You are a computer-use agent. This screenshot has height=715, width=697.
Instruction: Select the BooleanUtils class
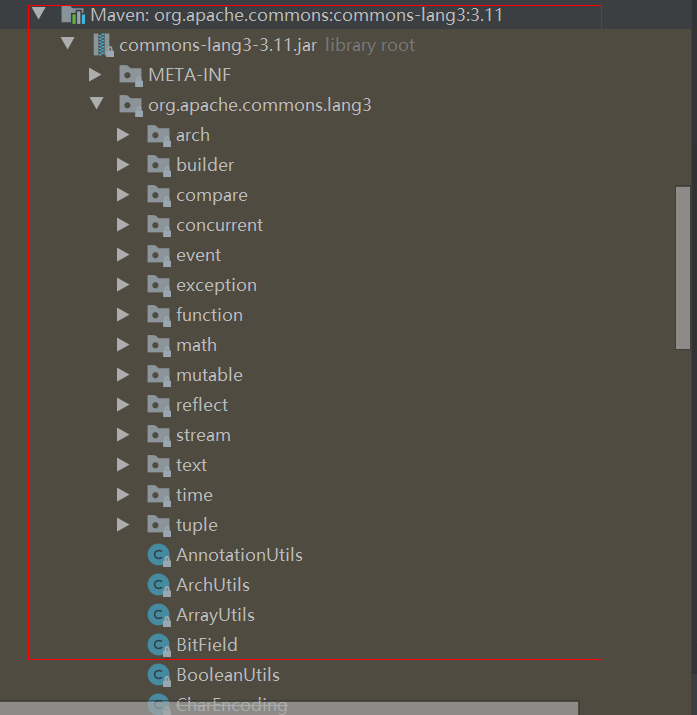[x=228, y=675]
